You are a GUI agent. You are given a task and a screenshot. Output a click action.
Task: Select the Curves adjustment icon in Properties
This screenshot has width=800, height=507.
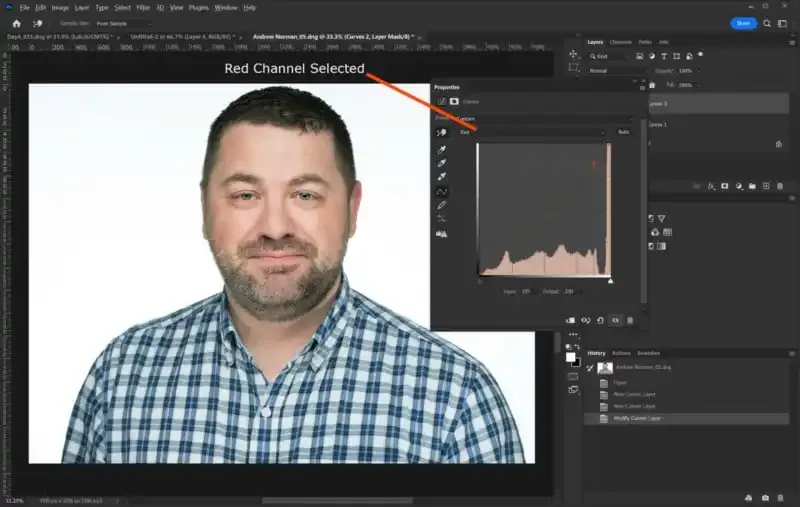click(442, 102)
